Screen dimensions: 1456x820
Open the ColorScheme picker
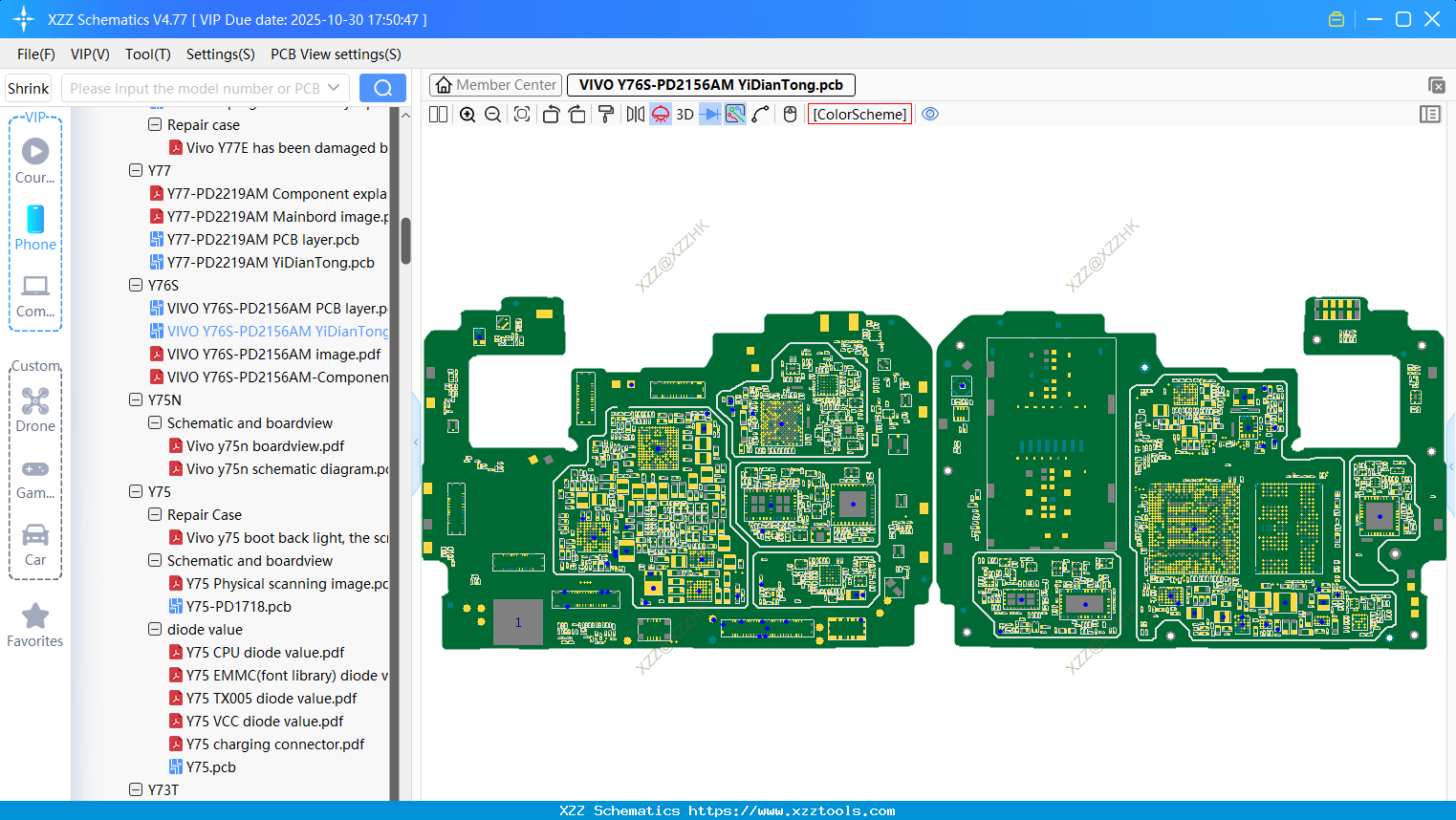tap(859, 115)
